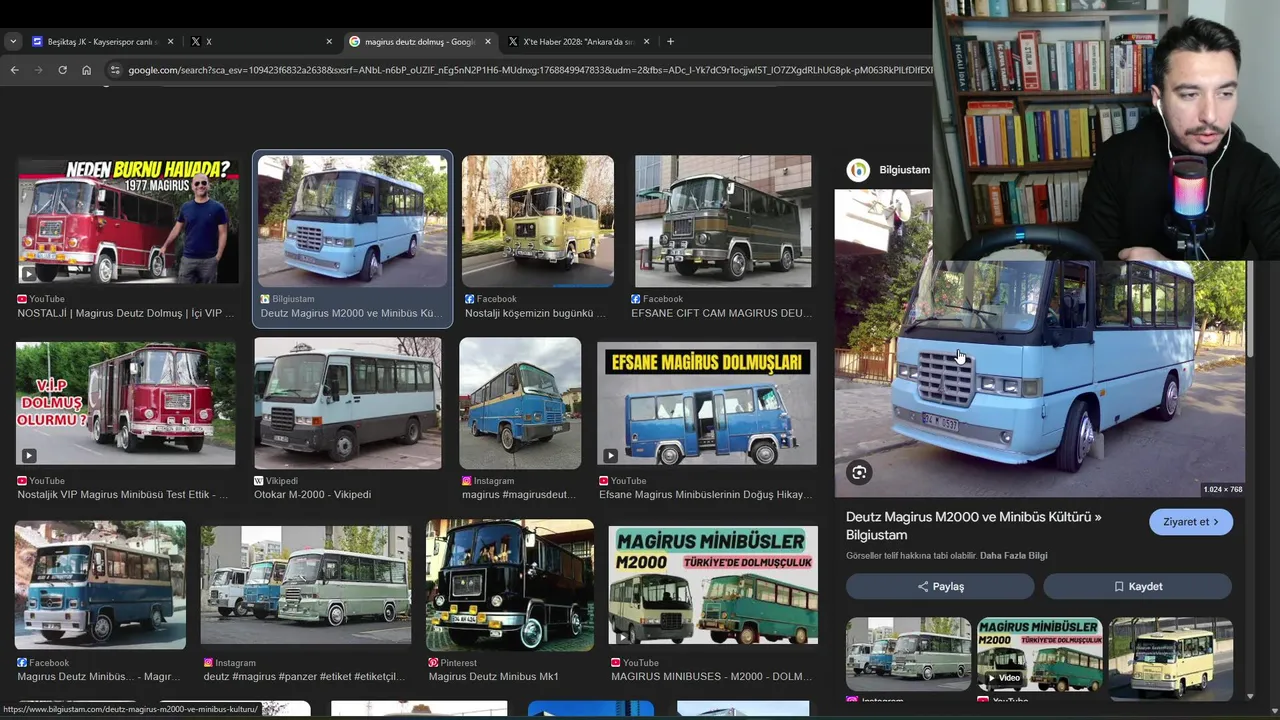The image size is (1280, 720).
Task: Open the large blue minibus preview image
Action: click(x=1040, y=343)
